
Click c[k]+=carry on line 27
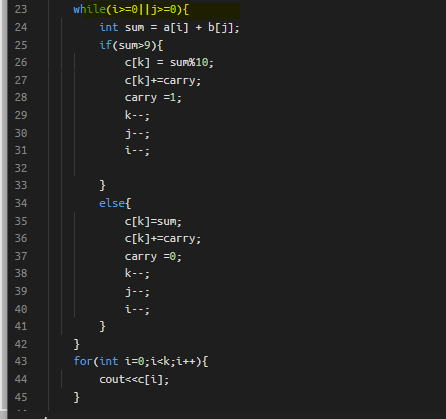click(x=163, y=81)
